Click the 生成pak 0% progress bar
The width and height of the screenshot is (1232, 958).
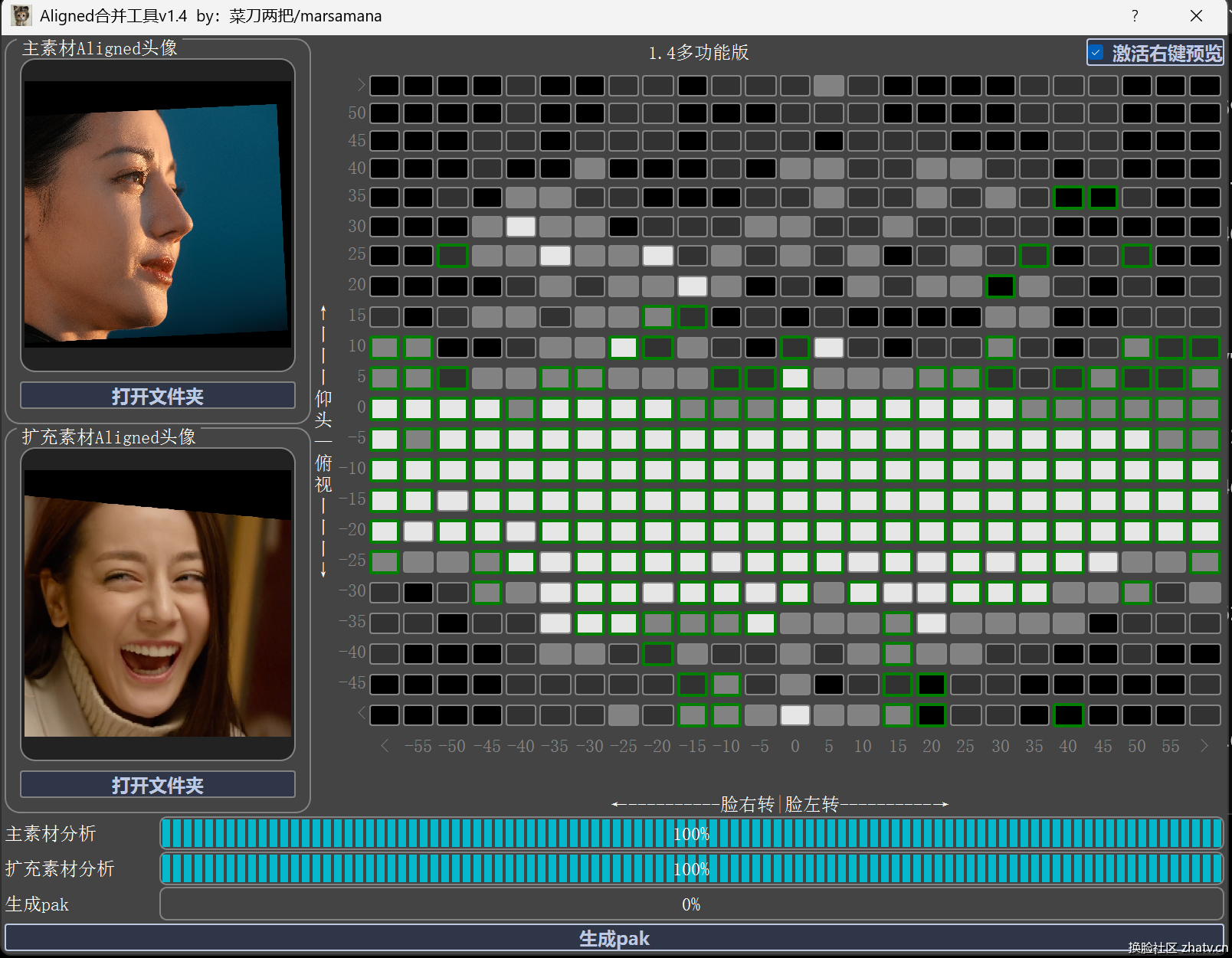click(691, 904)
